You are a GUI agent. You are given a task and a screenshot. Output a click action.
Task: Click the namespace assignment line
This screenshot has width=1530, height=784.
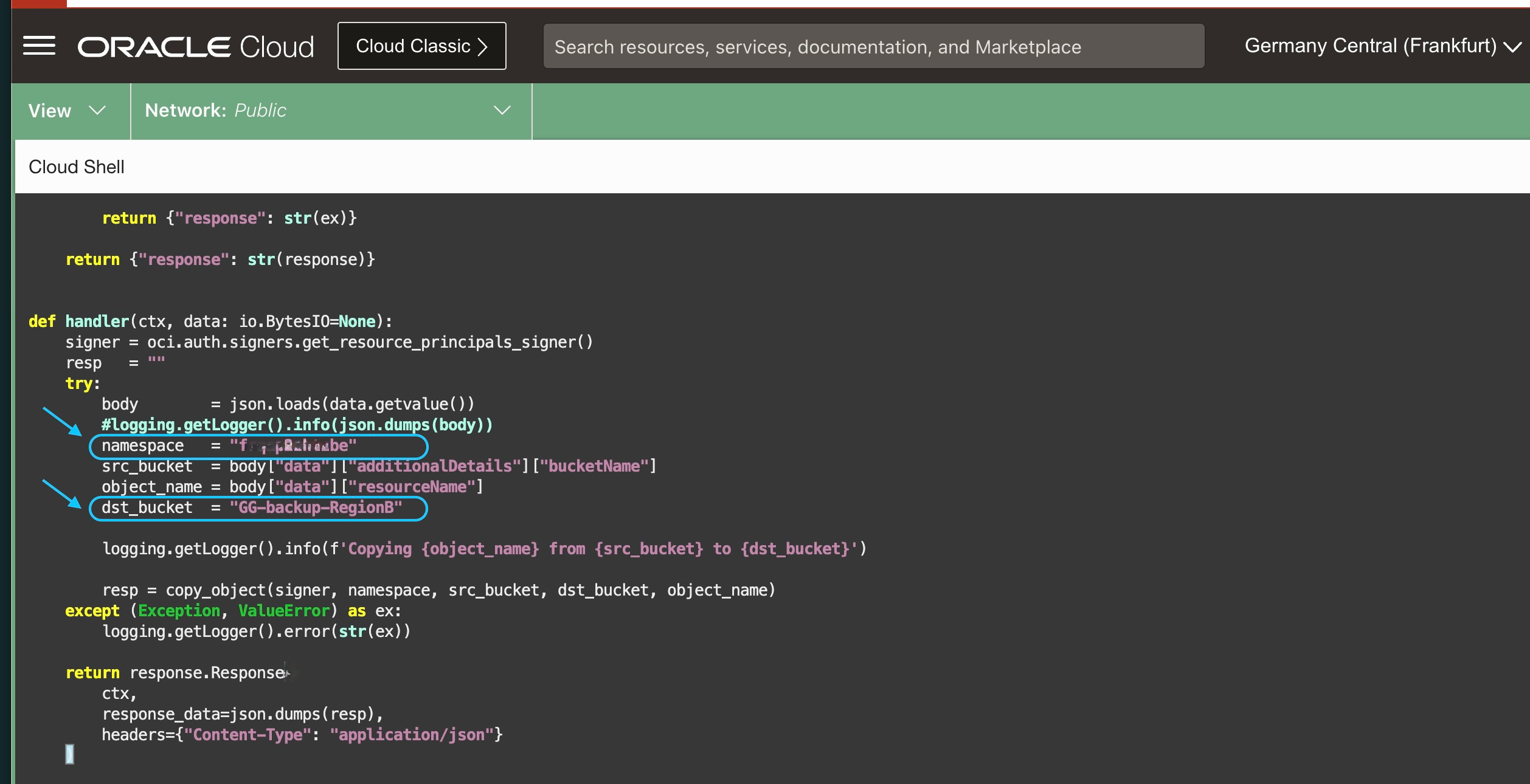click(229, 446)
